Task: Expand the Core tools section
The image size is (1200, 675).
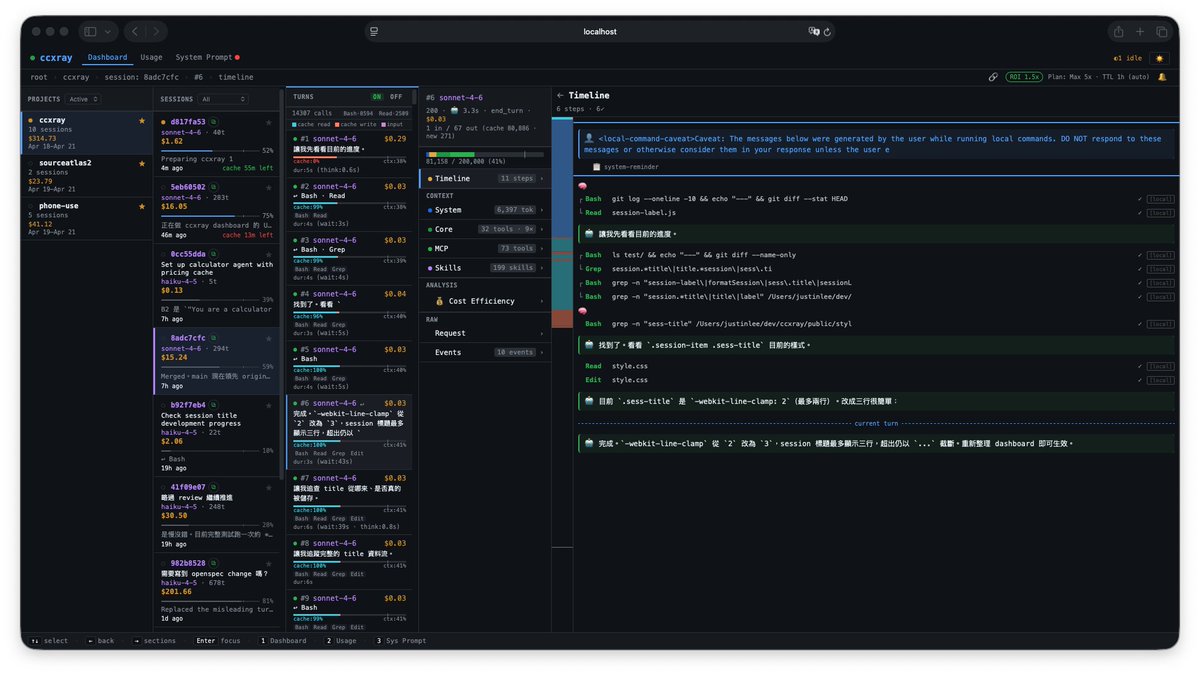Action: click(x=485, y=229)
